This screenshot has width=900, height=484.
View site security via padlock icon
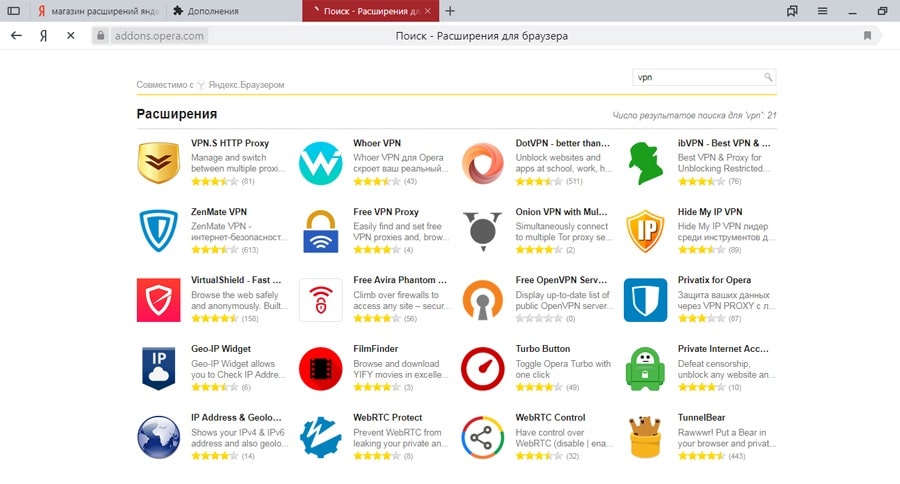(x=100, y=36)
